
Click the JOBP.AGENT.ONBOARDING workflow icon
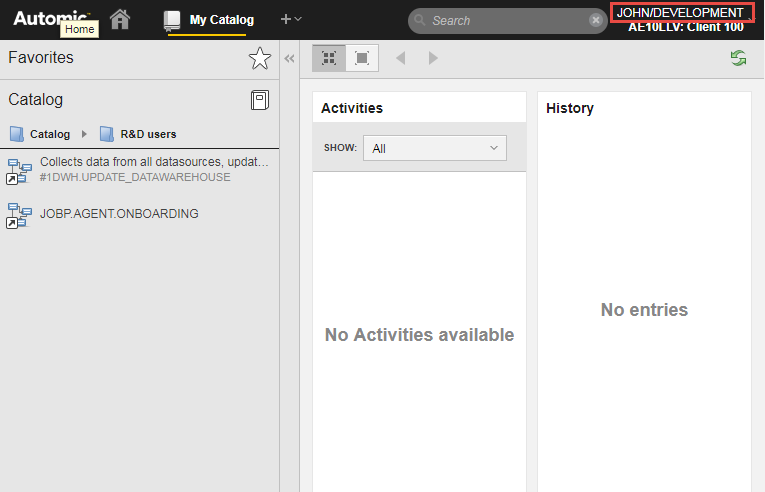[19, 216]
